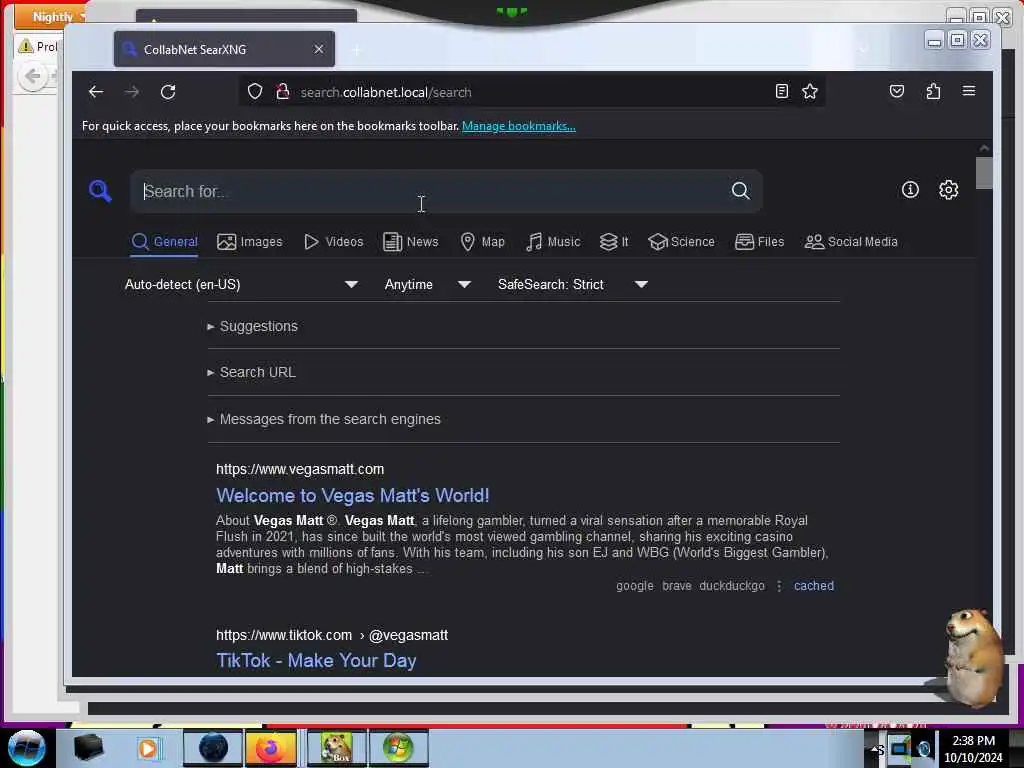
Task: Click the google engine label
Action: tap(635, 586)
